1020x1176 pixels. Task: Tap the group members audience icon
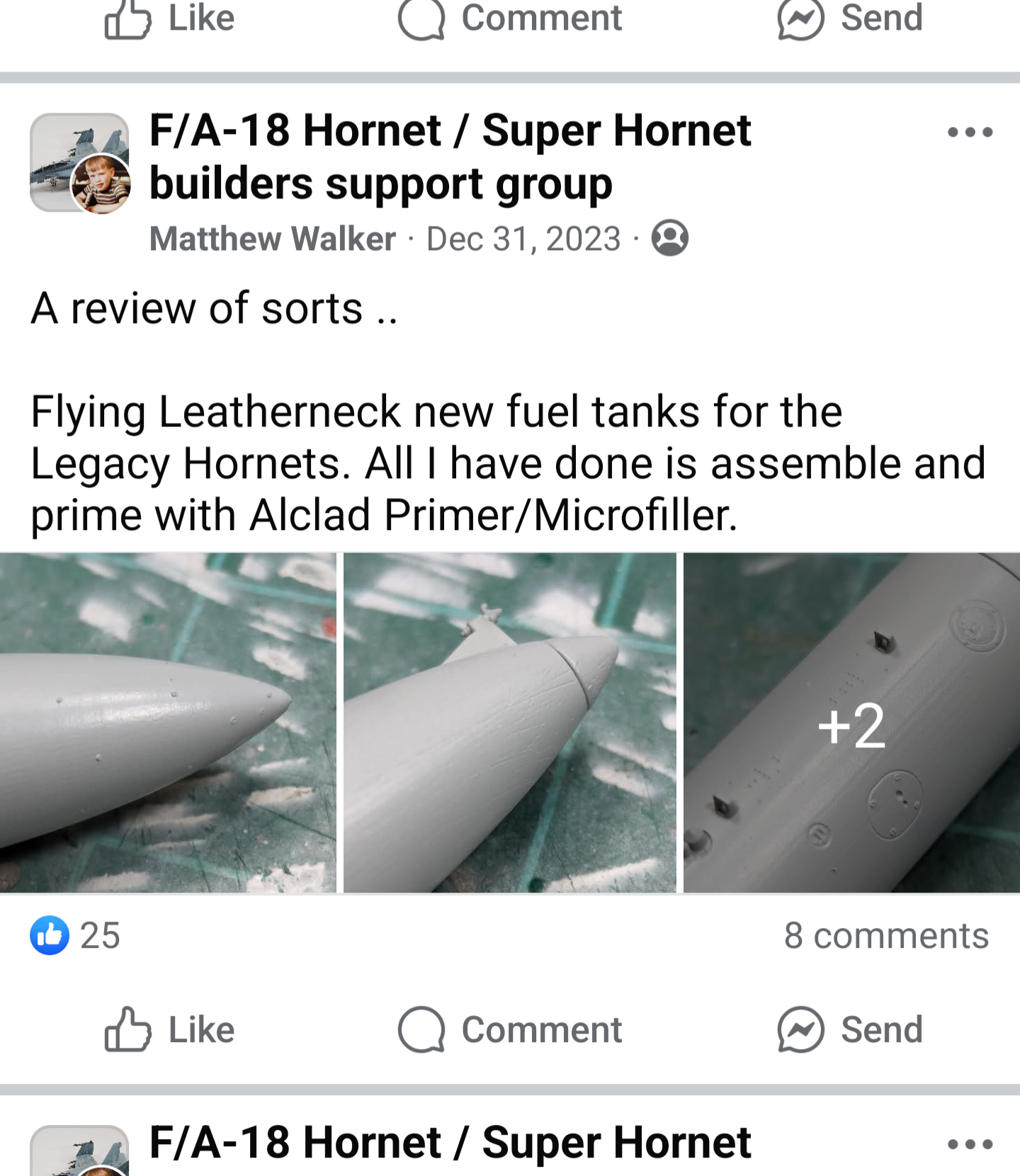click(x=669, y=238)
